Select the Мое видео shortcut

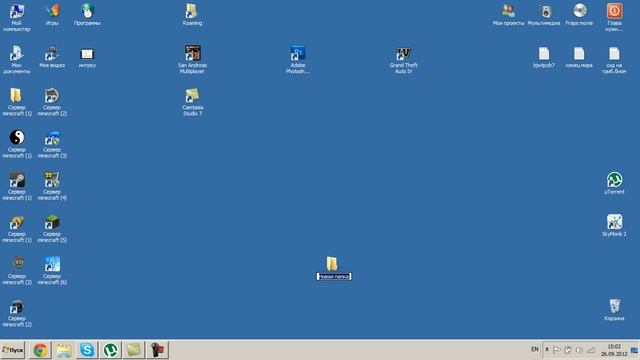[52, 54]
